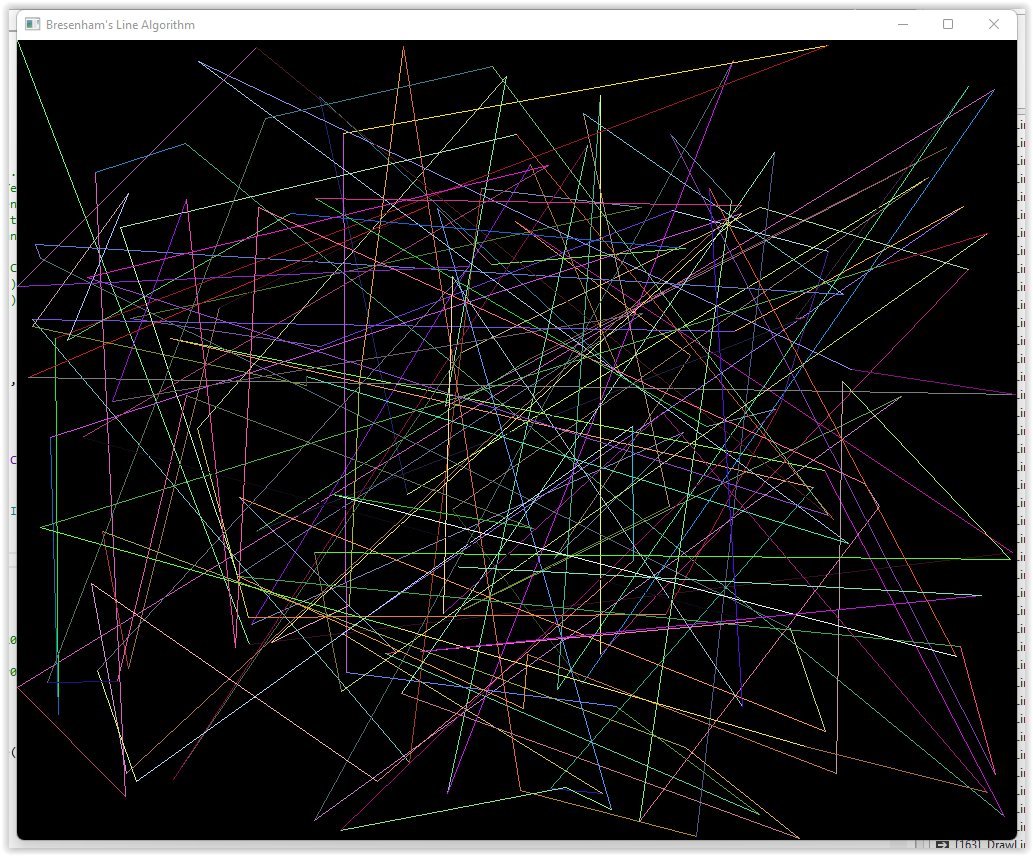Click the window icon beside the title
The height and width of the screenshot is (856, 1033).
point(32,24)
